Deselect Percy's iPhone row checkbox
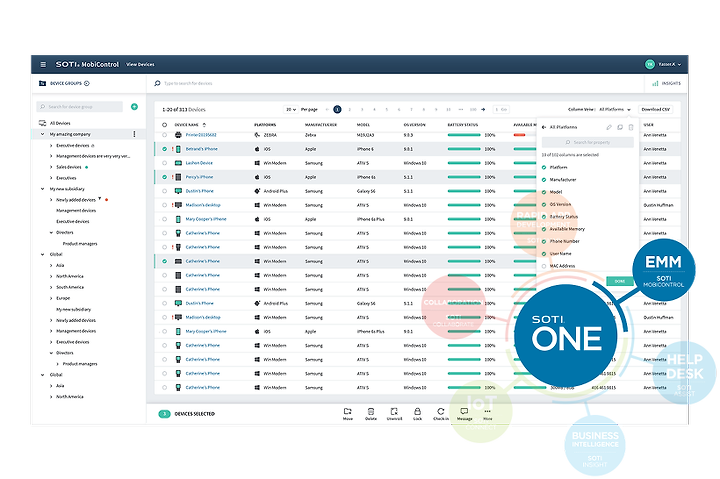 (x=164, y=177)
